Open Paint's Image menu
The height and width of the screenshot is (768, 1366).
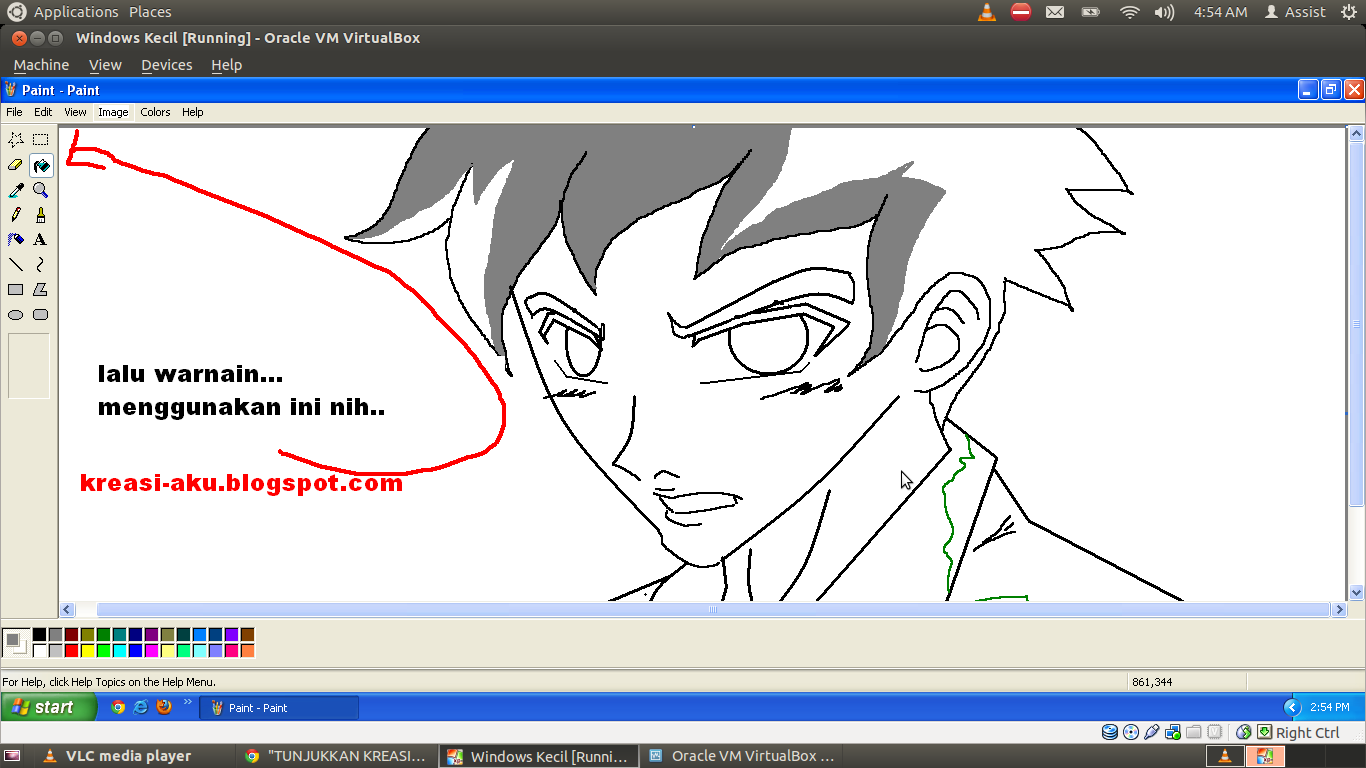(113, 112)
